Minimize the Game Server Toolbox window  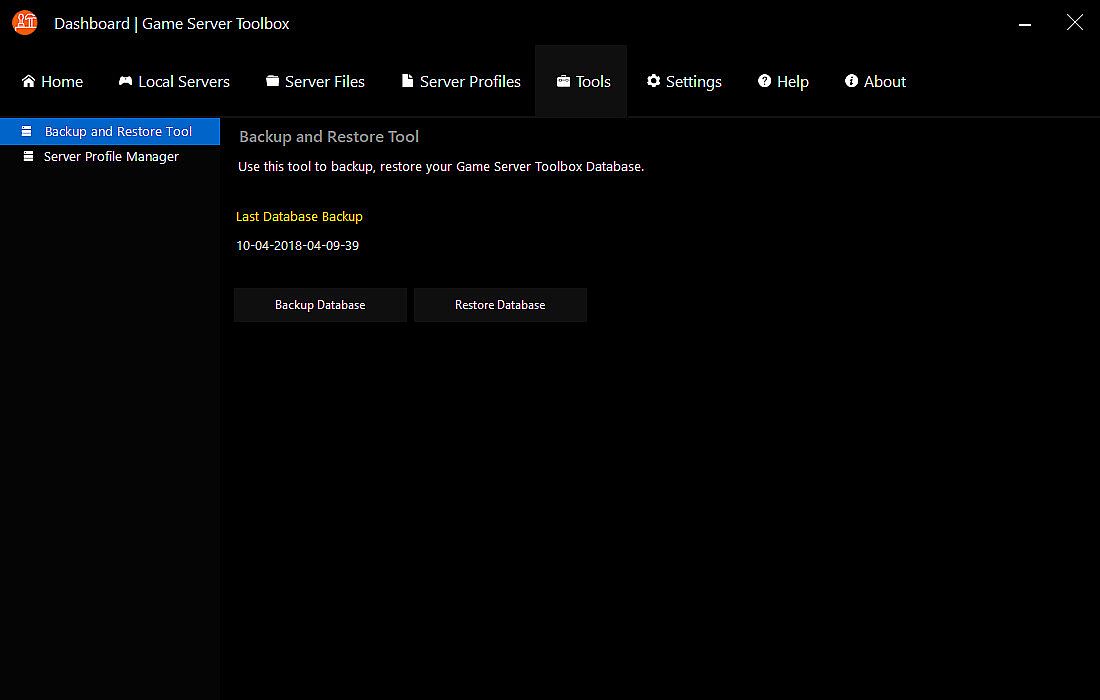[1025, 23]
